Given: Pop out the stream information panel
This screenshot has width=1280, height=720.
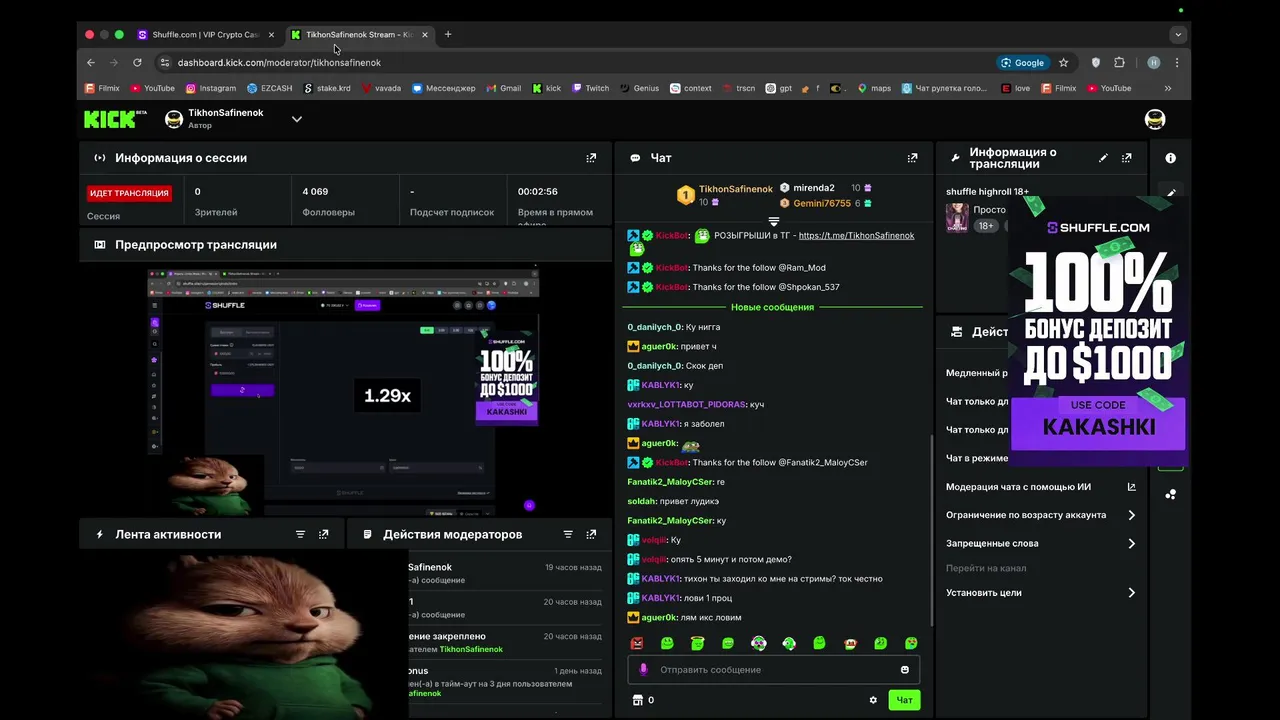Looking at the screenshot, I should [1127, 158].
